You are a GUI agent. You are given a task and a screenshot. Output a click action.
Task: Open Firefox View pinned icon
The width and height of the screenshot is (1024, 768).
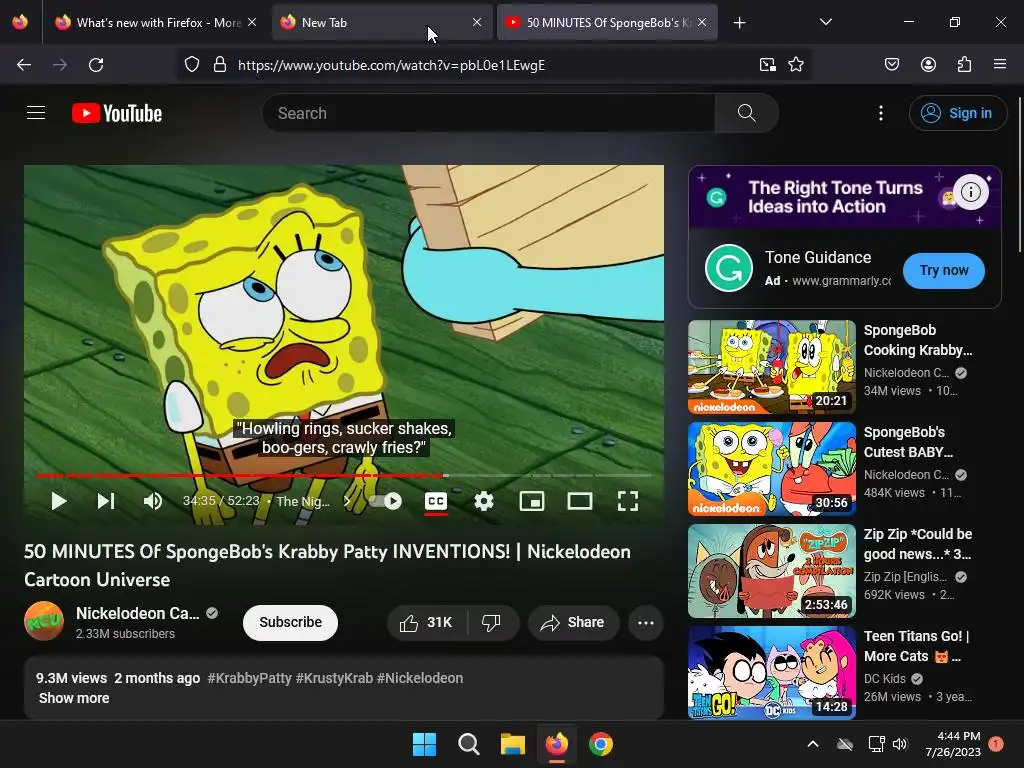[x=20, y=22]
